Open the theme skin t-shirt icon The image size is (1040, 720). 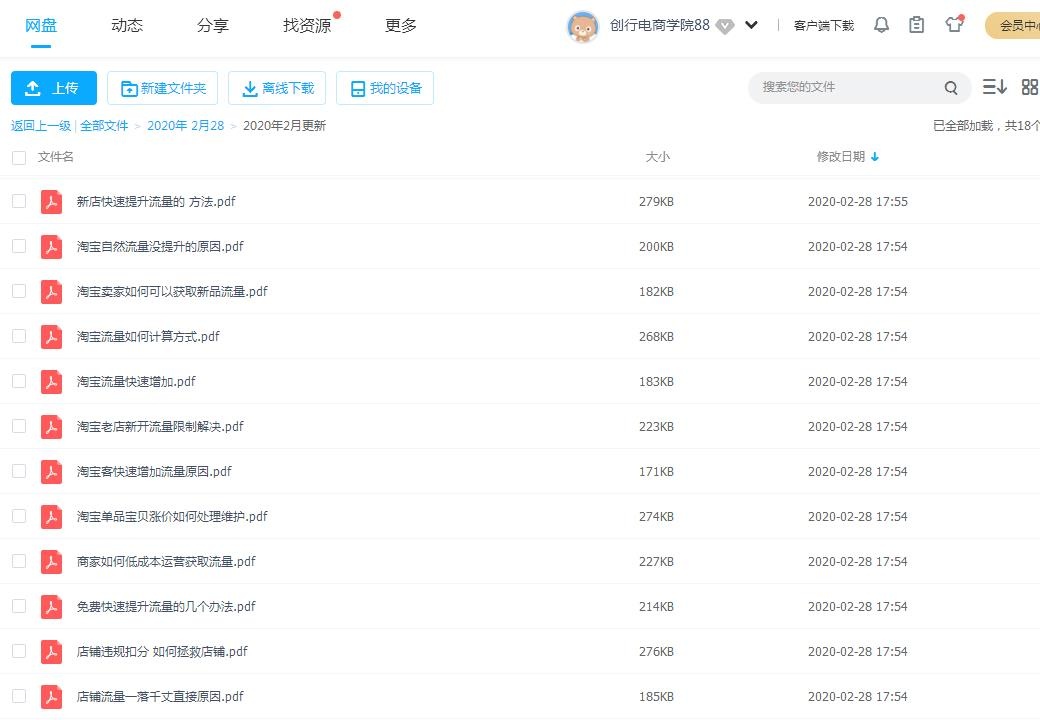click(x=953, y=25)
